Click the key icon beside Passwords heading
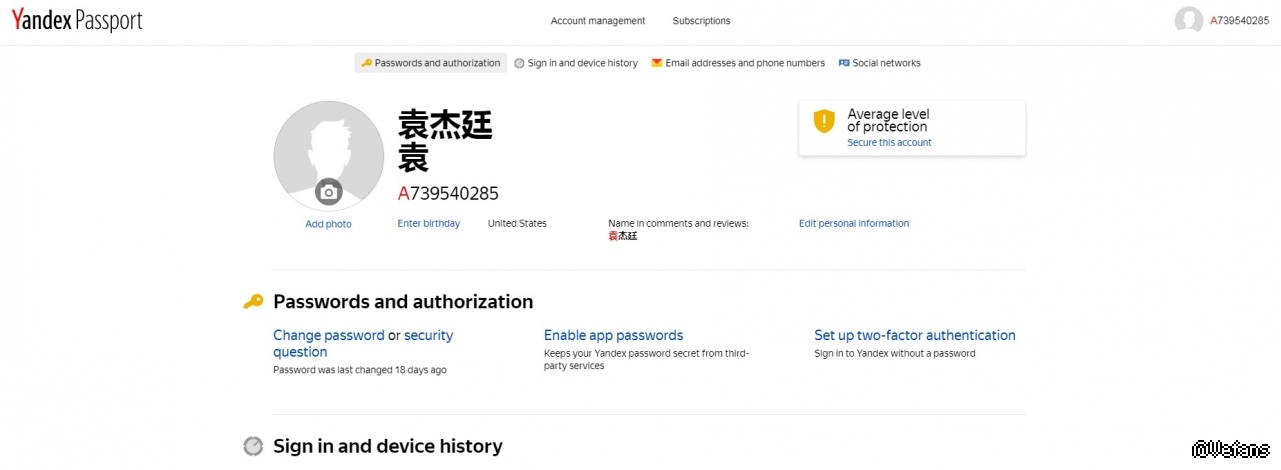Viewport: 1281px width, 470px height. [x=253, y=302]
